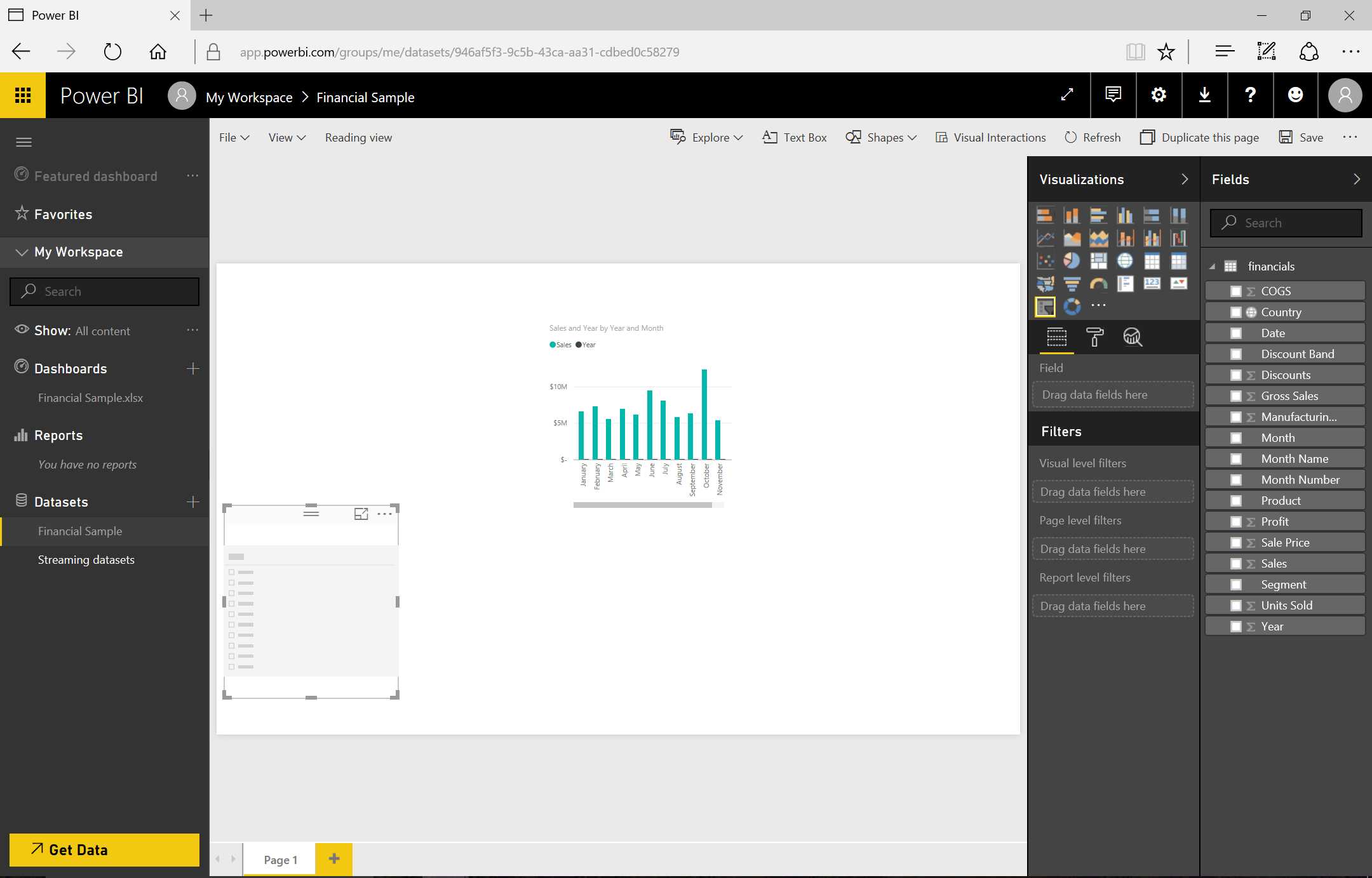Viewport: 1372px width, 878px height.
Task: Select the Treemap visualization
Action: coord(1100,260)
